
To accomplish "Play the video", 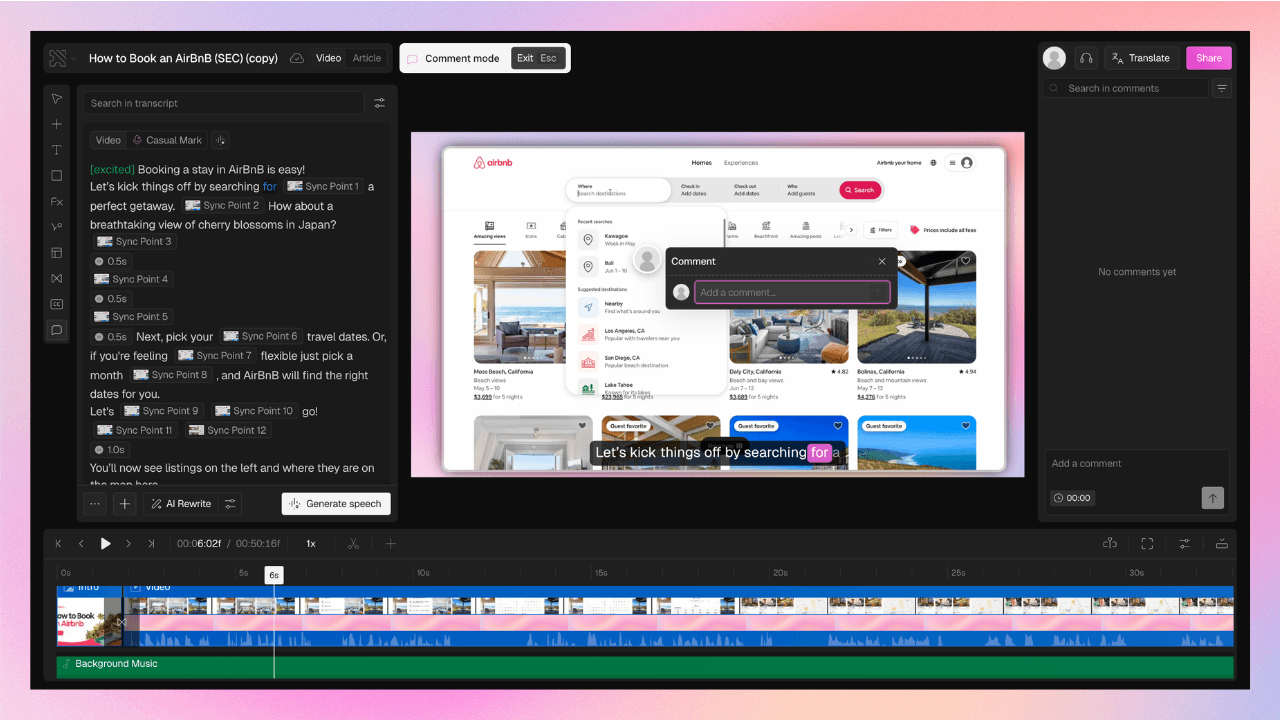I will [x=105, y=544].
